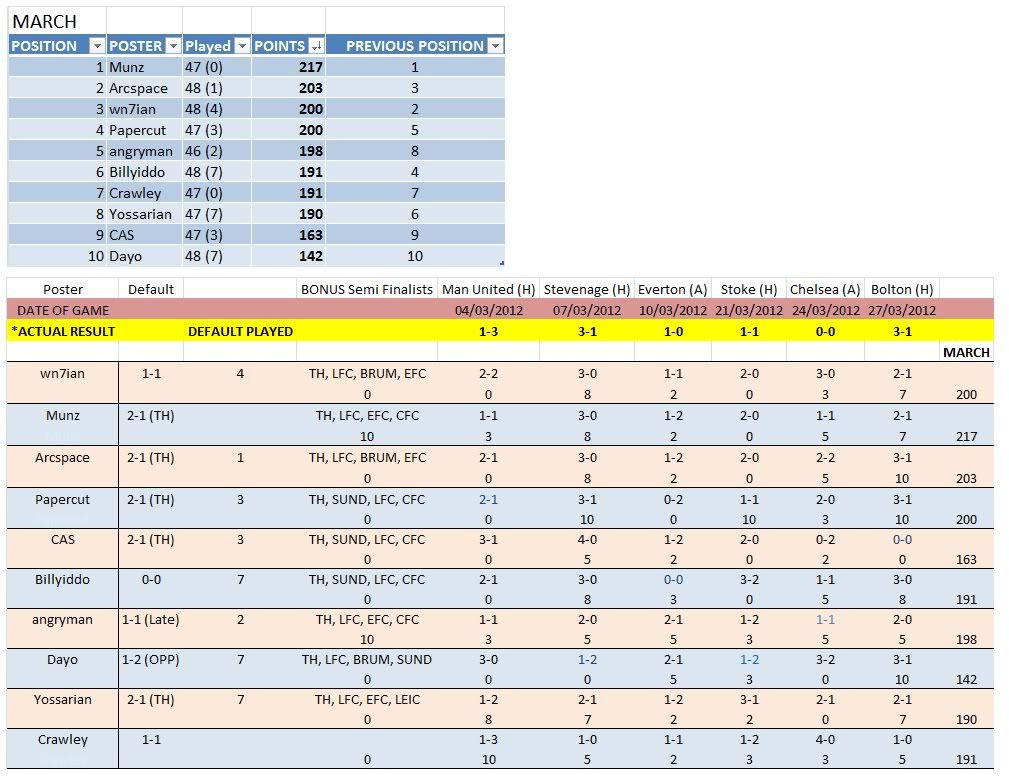This screenshot has width=1009, height=784.
Task: Click the 217 points cell in standings
Action: [x=311, y=67]
